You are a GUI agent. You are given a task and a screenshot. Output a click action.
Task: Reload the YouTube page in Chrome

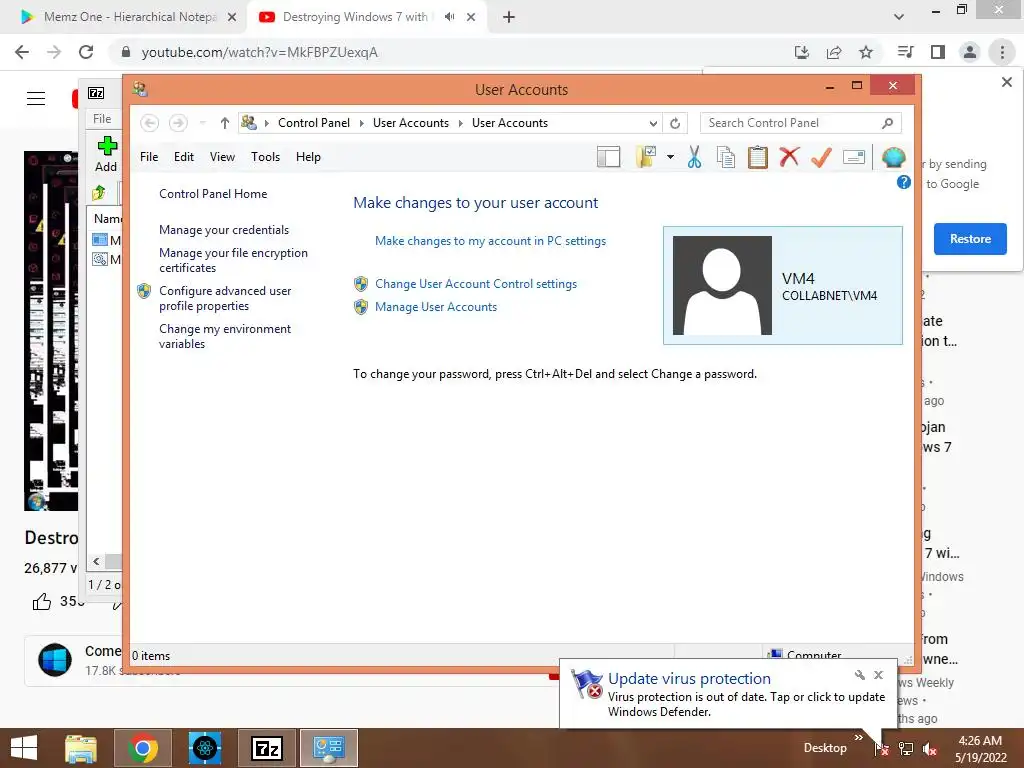point(86,52)
